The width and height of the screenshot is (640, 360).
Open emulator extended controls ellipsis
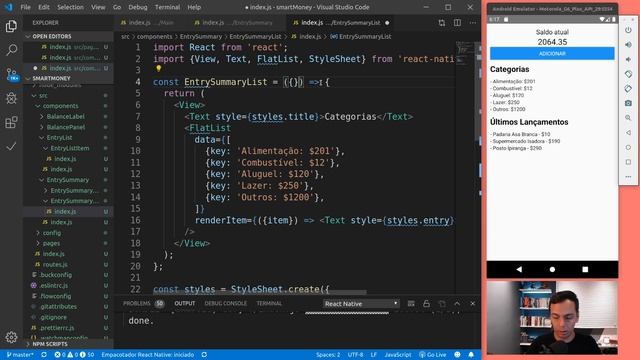click(x=628, y=177)
